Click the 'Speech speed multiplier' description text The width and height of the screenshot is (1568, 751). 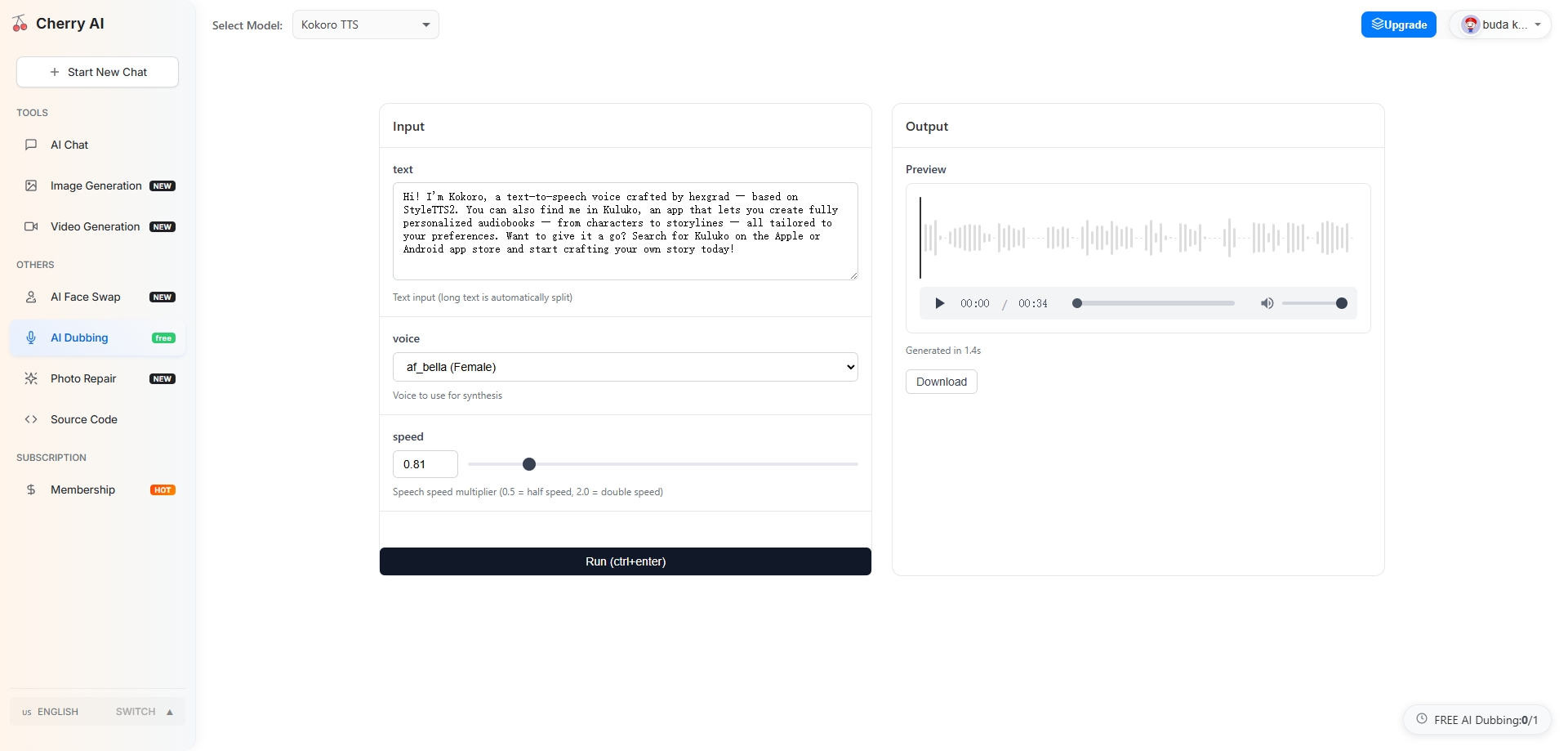point(528,492)
